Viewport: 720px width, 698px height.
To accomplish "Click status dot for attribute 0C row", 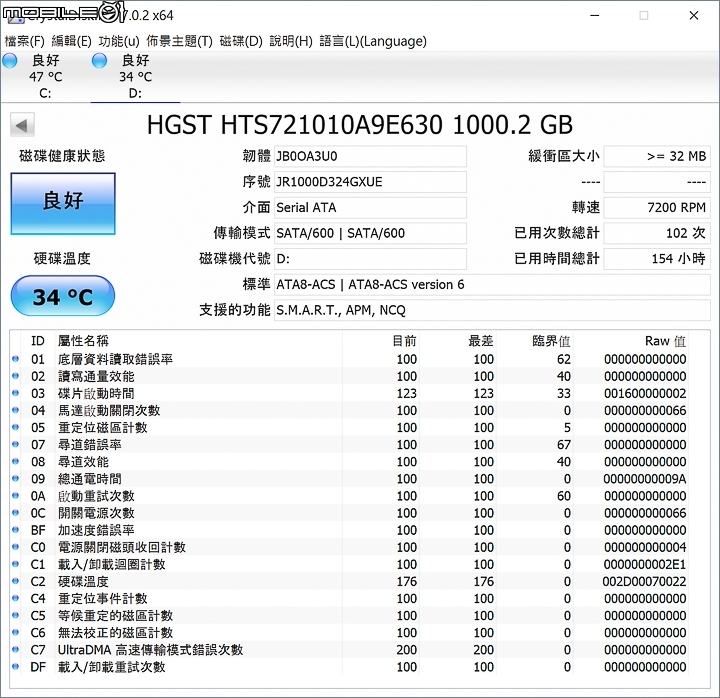I will (15, 513).
